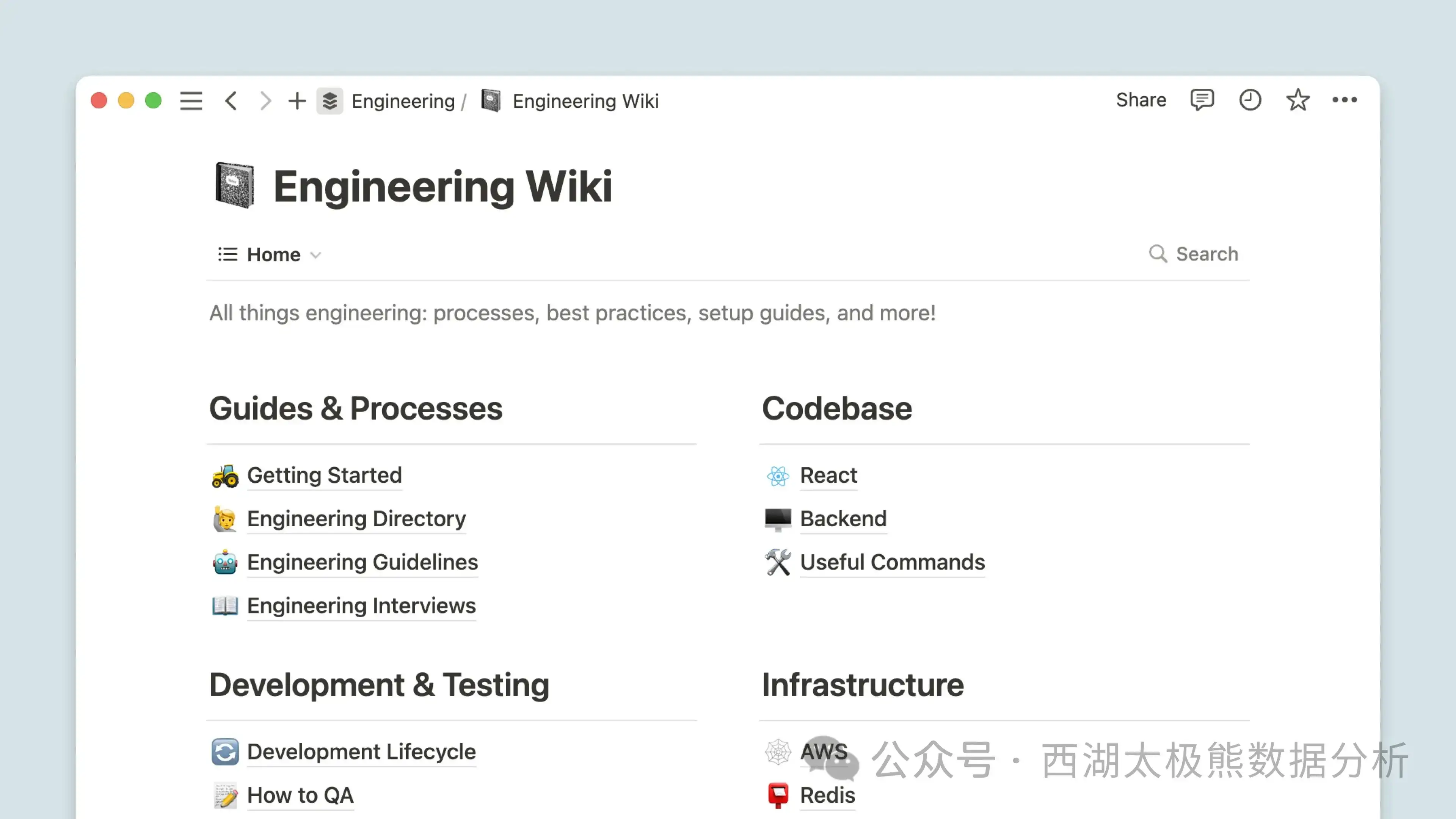Open the How to QA page
The image size is (1456, 819).
click(300, 795)
